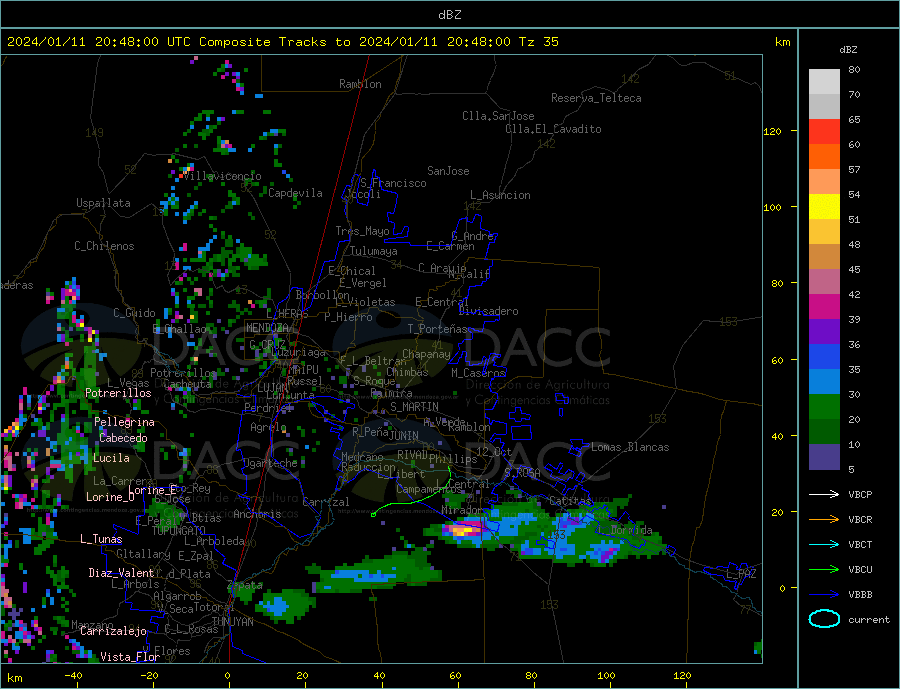Click the green VBCU arrow in legend

(x=824, y=570)
